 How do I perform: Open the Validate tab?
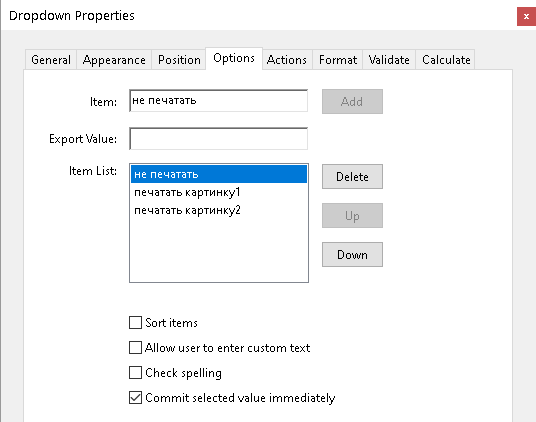pos(389,60)
